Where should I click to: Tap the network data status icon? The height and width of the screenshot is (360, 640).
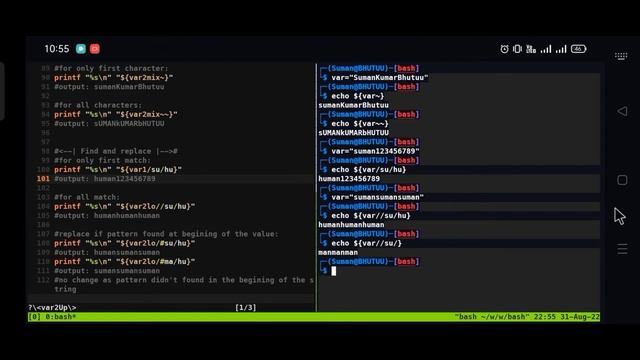531,49
